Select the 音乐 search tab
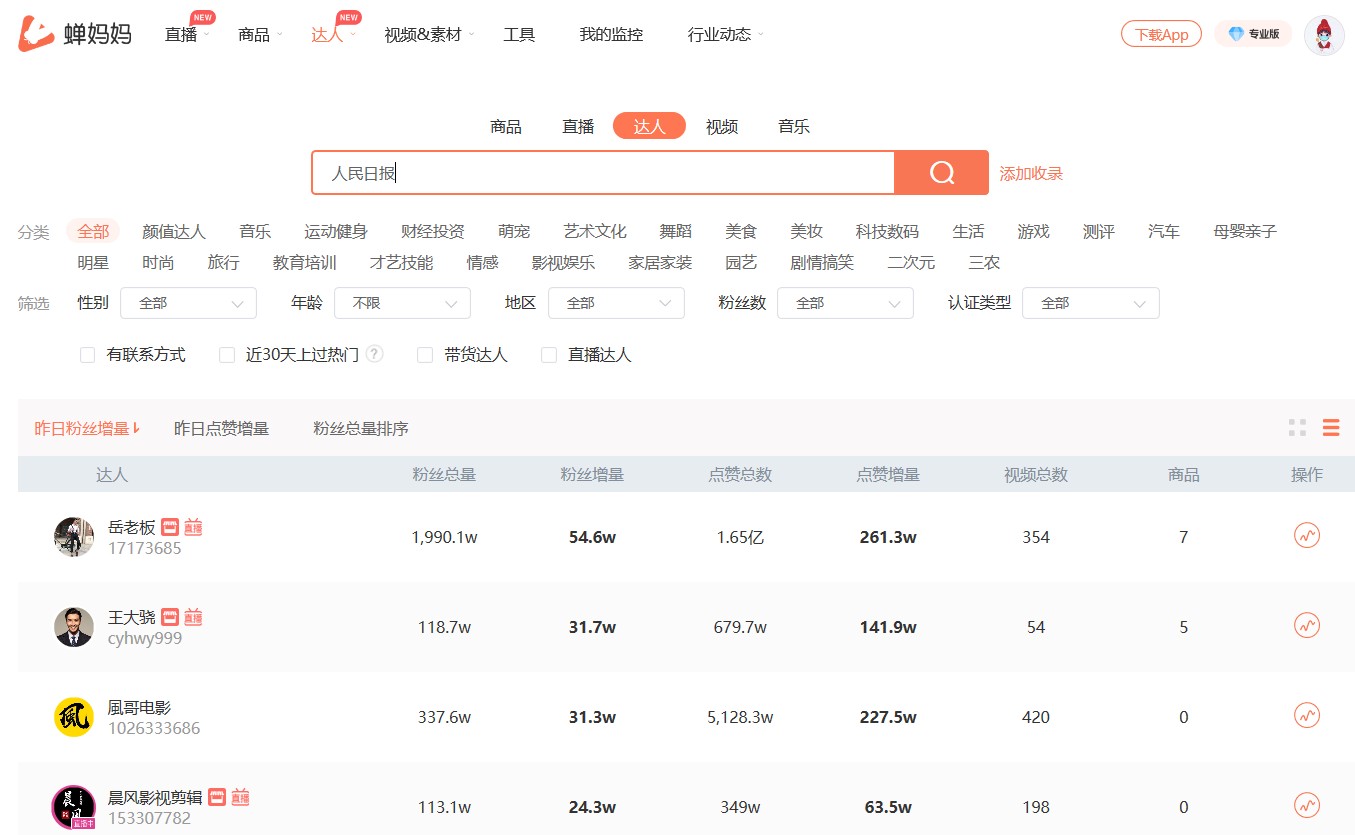This screenshot has width=1355, height=835. pos(794,126)
